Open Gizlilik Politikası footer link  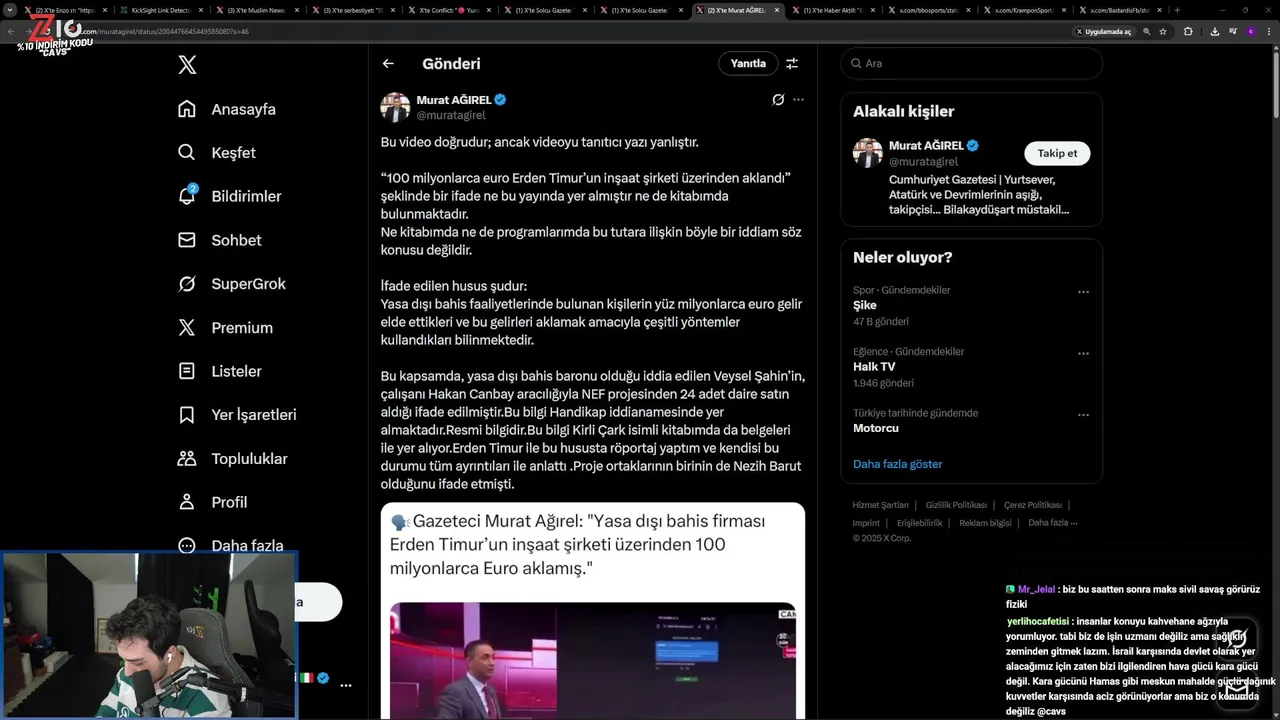[x=956, y=505]
